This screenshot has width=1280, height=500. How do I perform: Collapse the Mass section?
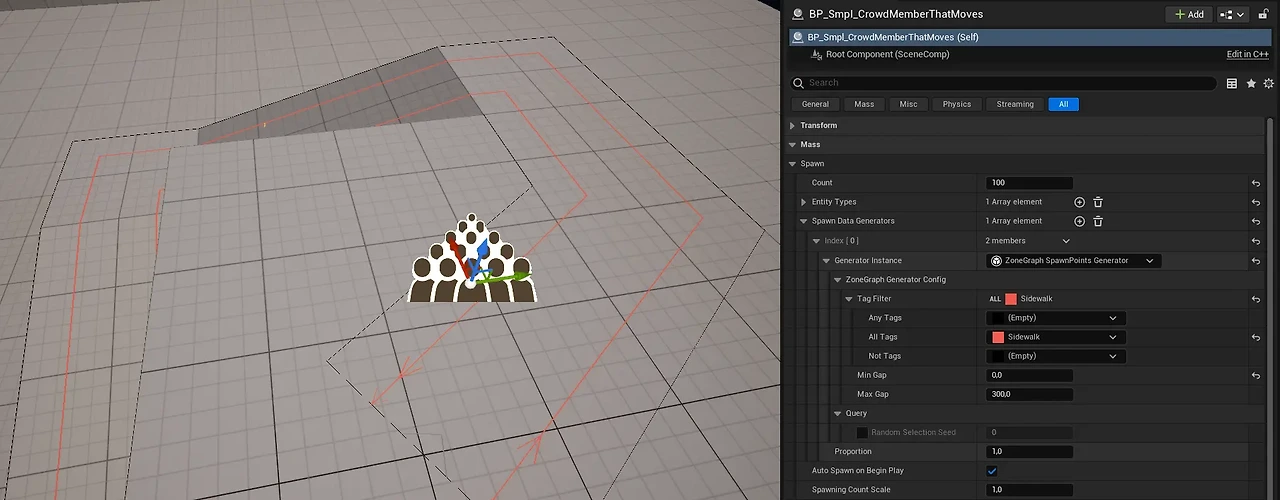click(793, 145)
